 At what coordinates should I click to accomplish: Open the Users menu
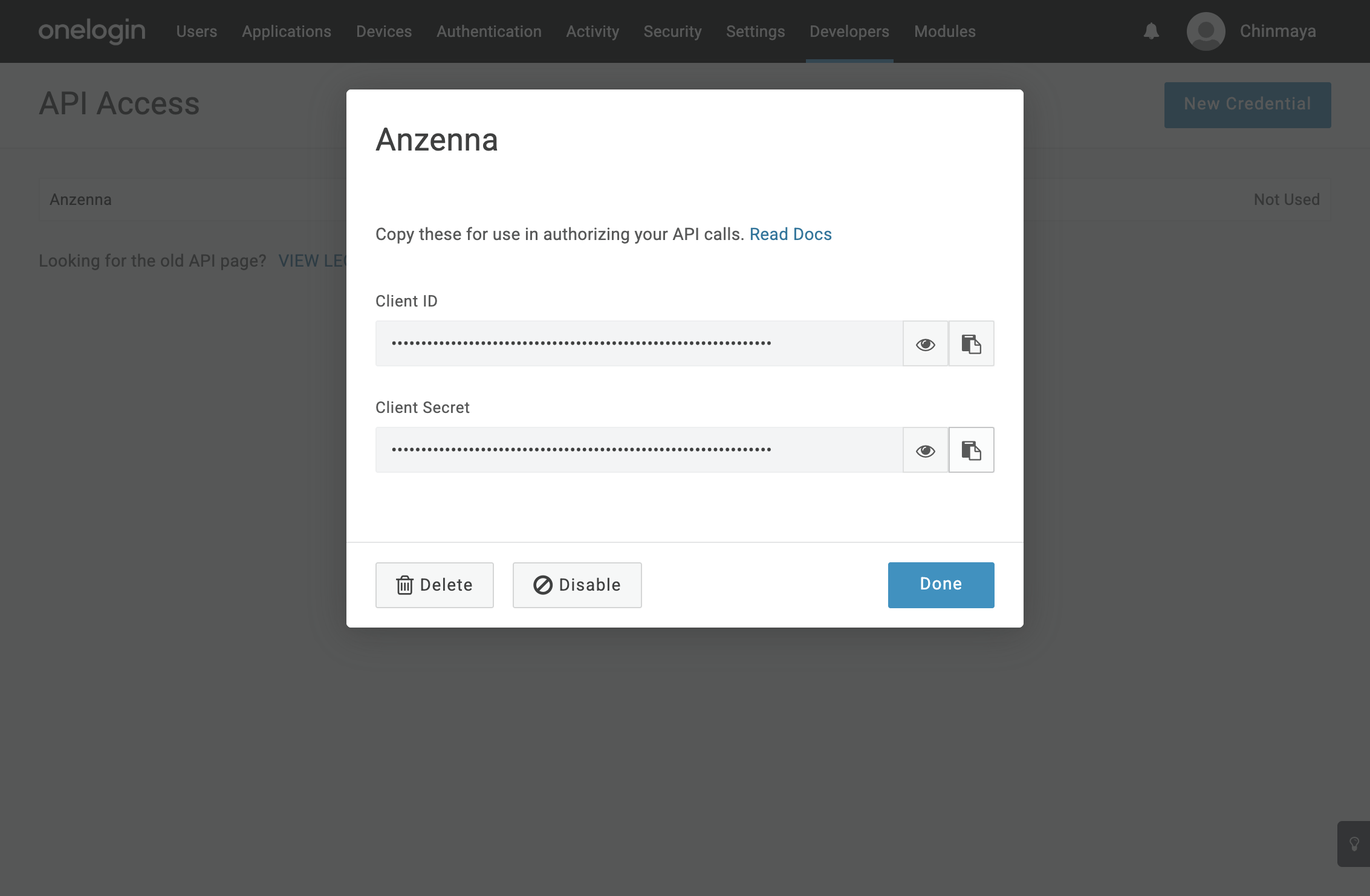(x=196, y=31)
